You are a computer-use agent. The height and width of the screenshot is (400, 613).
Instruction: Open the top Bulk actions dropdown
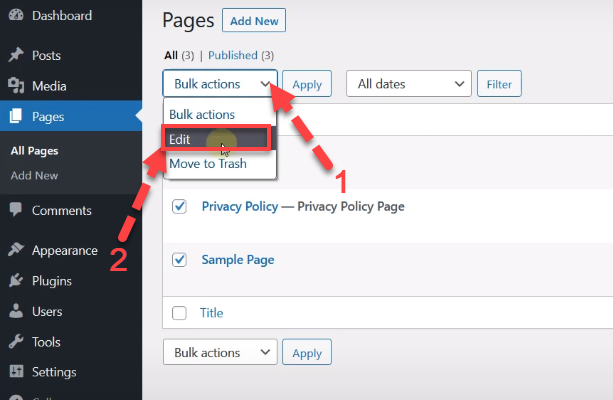[220, 84]
